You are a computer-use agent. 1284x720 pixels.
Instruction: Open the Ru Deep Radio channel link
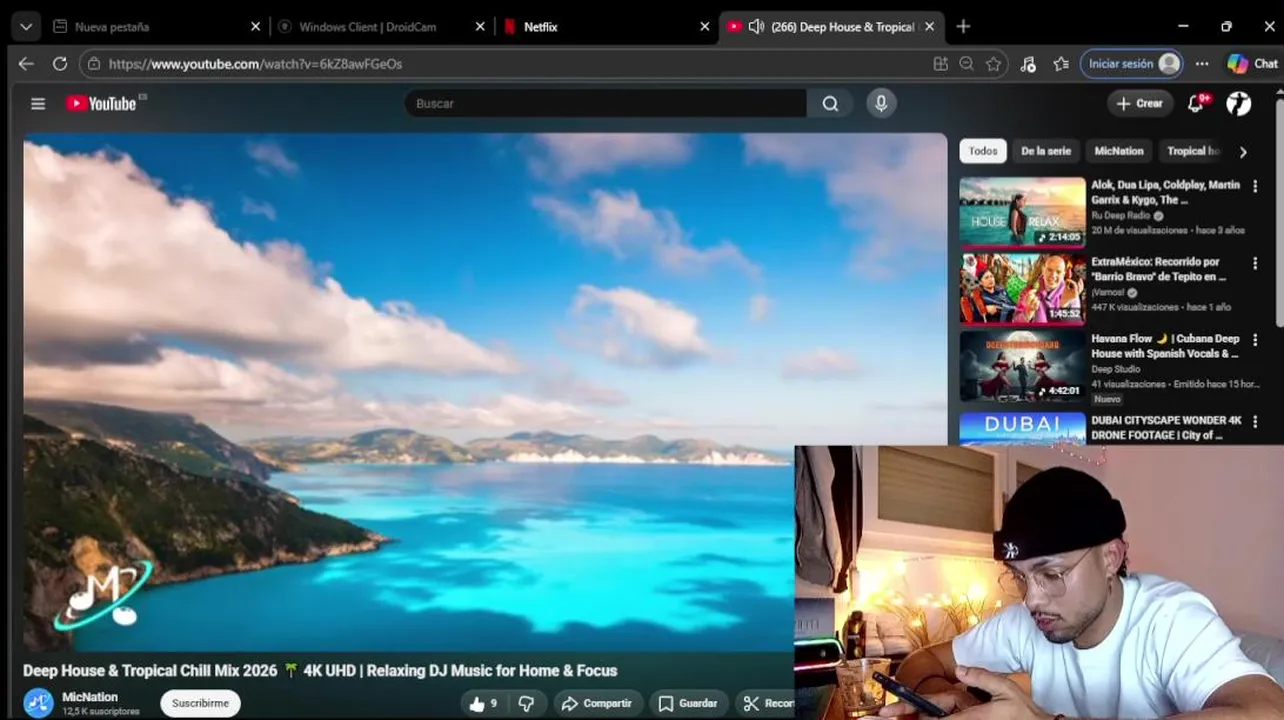[1121, 215]
